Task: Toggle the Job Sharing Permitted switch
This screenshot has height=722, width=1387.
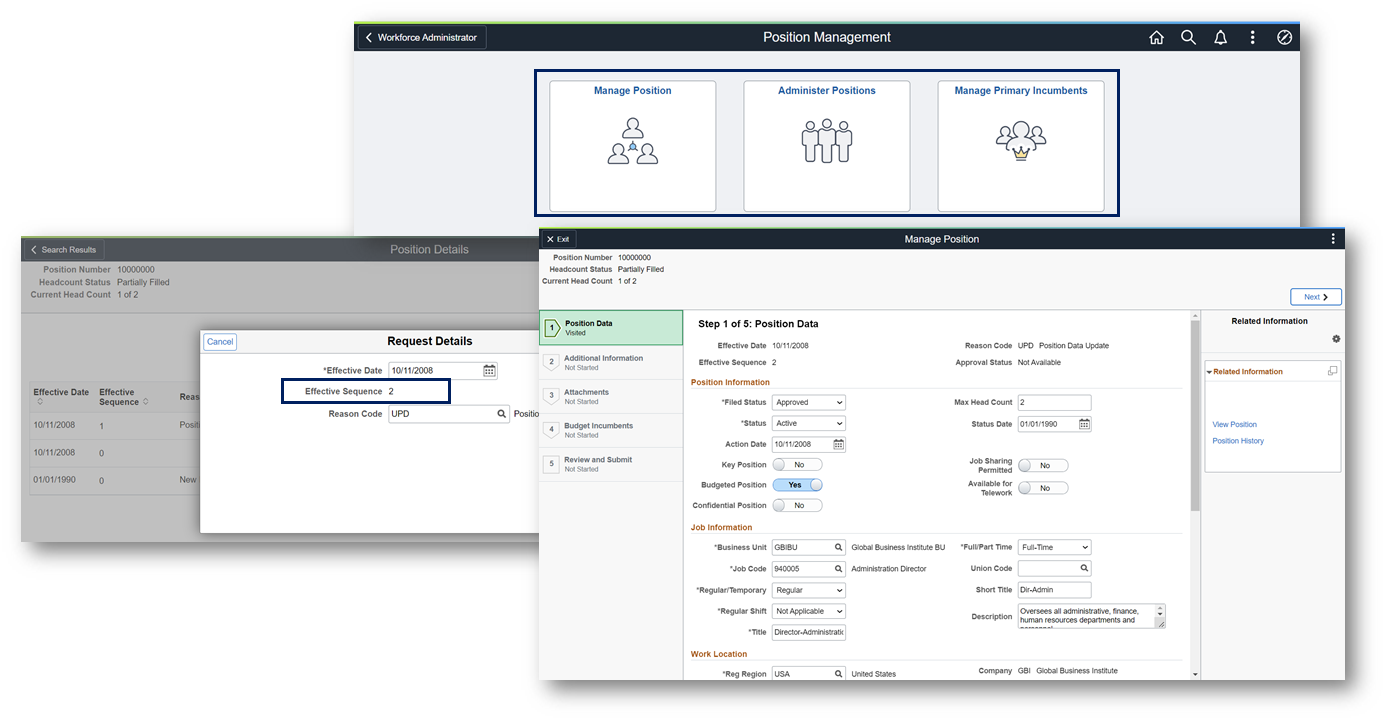Action: [1043, 466]
